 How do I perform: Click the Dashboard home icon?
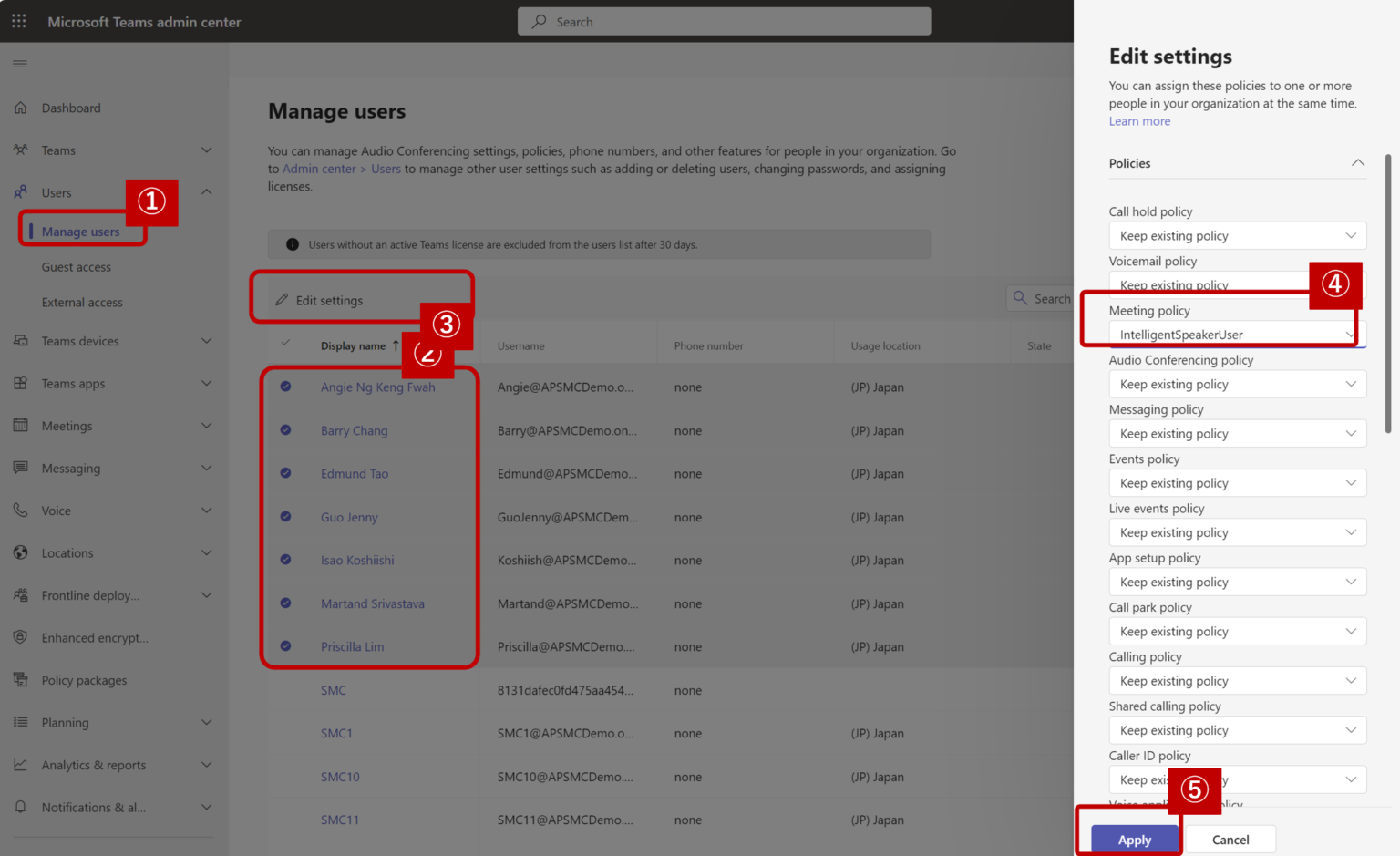pos(21,108)
